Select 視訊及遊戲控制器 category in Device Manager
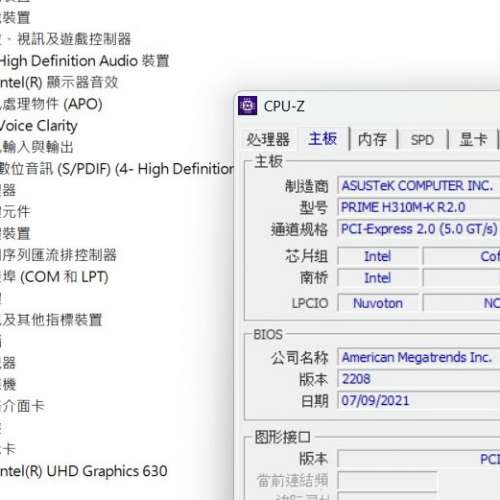 click(66, 39)
